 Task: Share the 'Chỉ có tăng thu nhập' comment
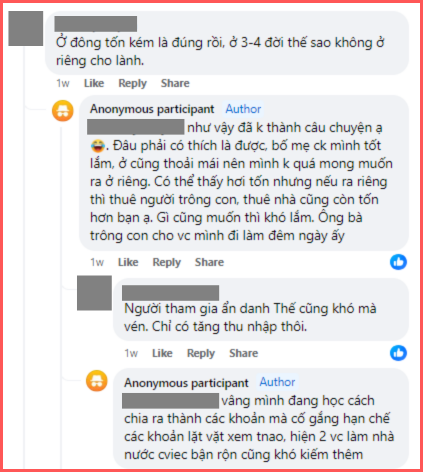point(244,353)
